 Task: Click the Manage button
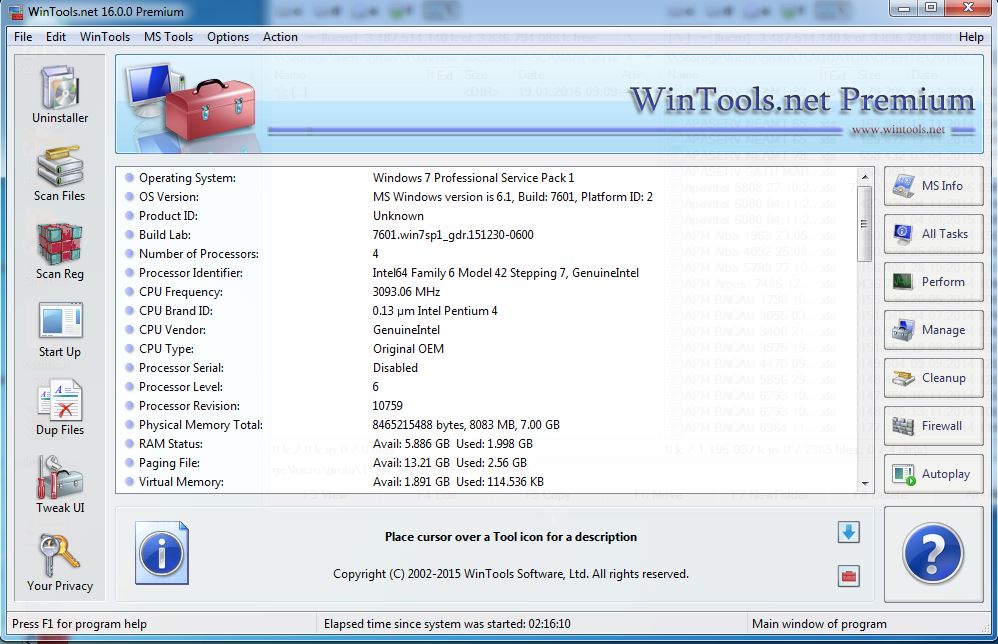(x=933, y=330)
